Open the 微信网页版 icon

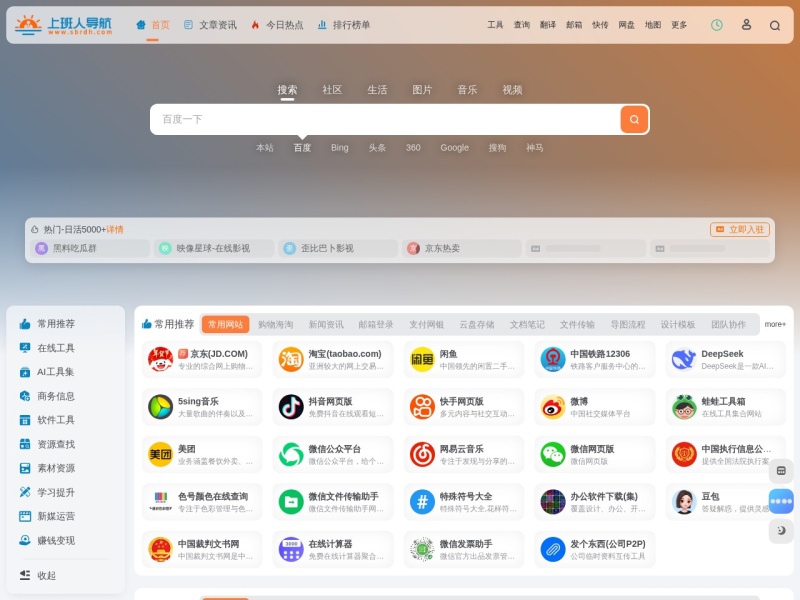(553, 454)
